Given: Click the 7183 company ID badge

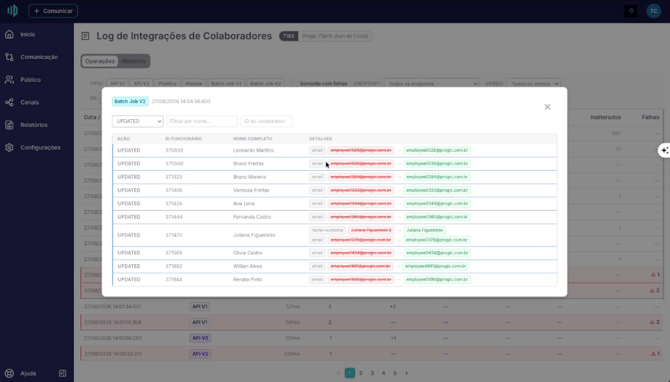Looking at the screenshot, I should coord(288,36).
